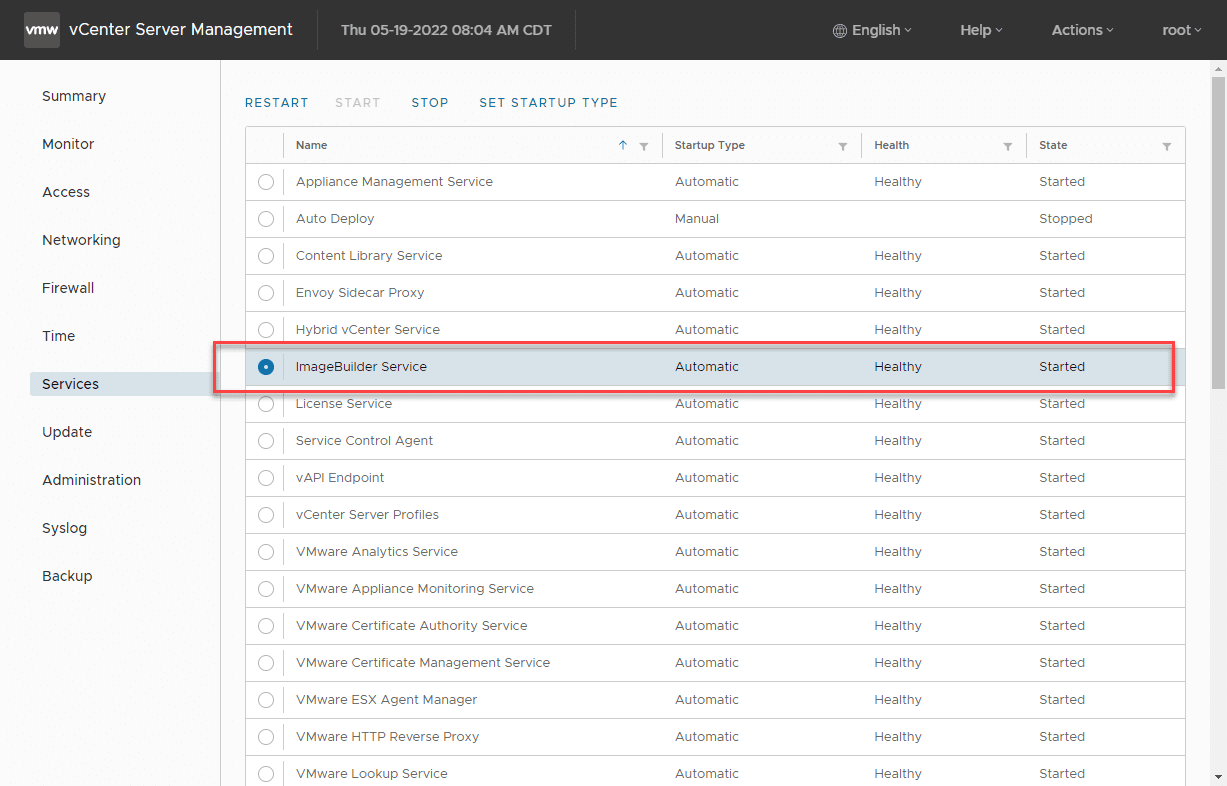Viewport: 1227px width, 786px height.
Task: Click the SET STARTUP TYPE button
Action: [x=548, y=103]
